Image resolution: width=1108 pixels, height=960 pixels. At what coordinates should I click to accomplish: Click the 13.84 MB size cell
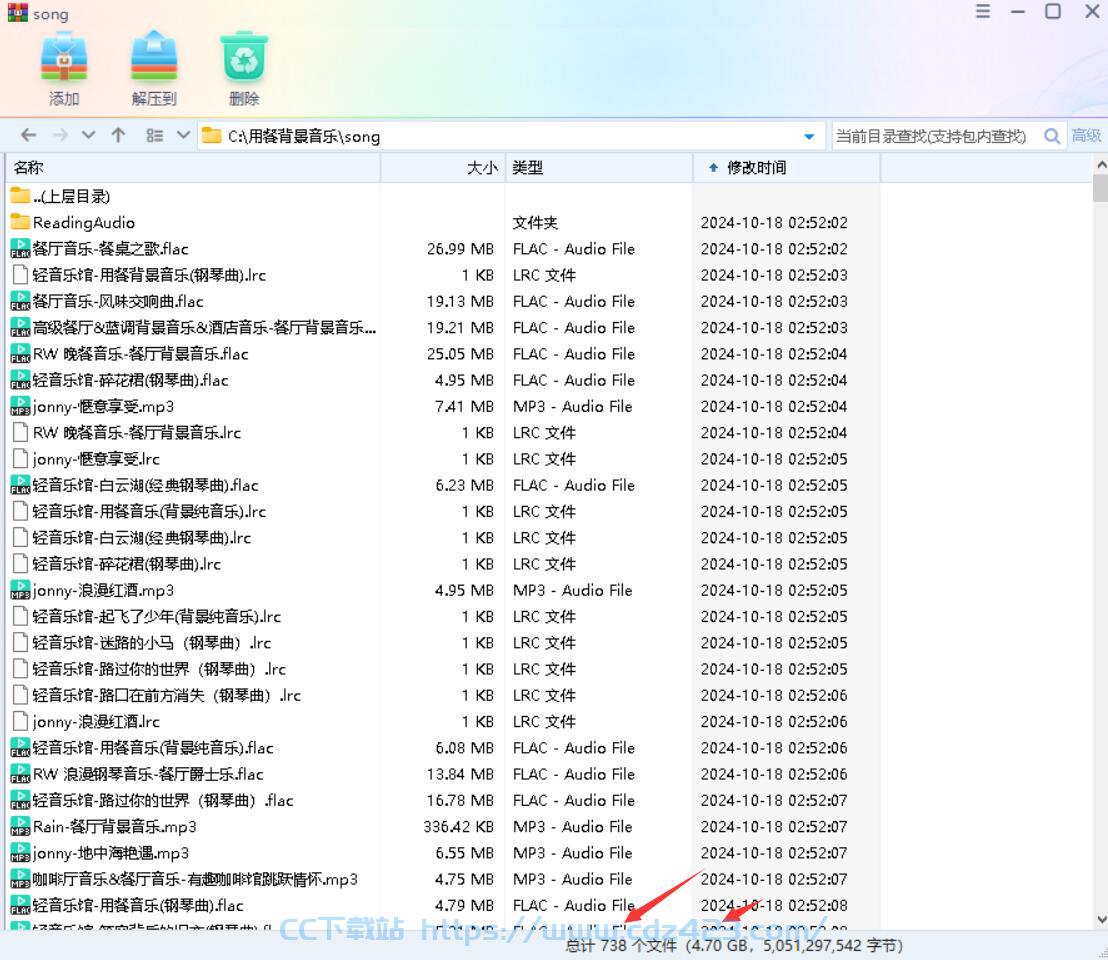click(460, 774)
